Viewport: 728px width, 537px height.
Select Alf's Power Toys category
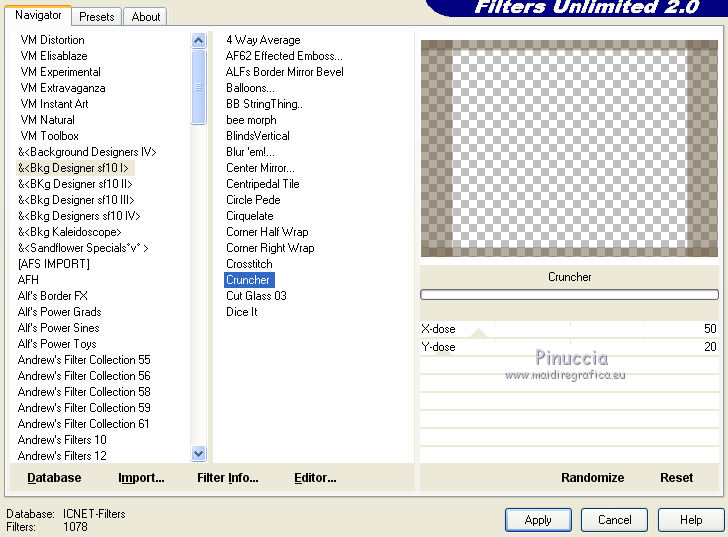pyautogui.click(x=57, y=344)
